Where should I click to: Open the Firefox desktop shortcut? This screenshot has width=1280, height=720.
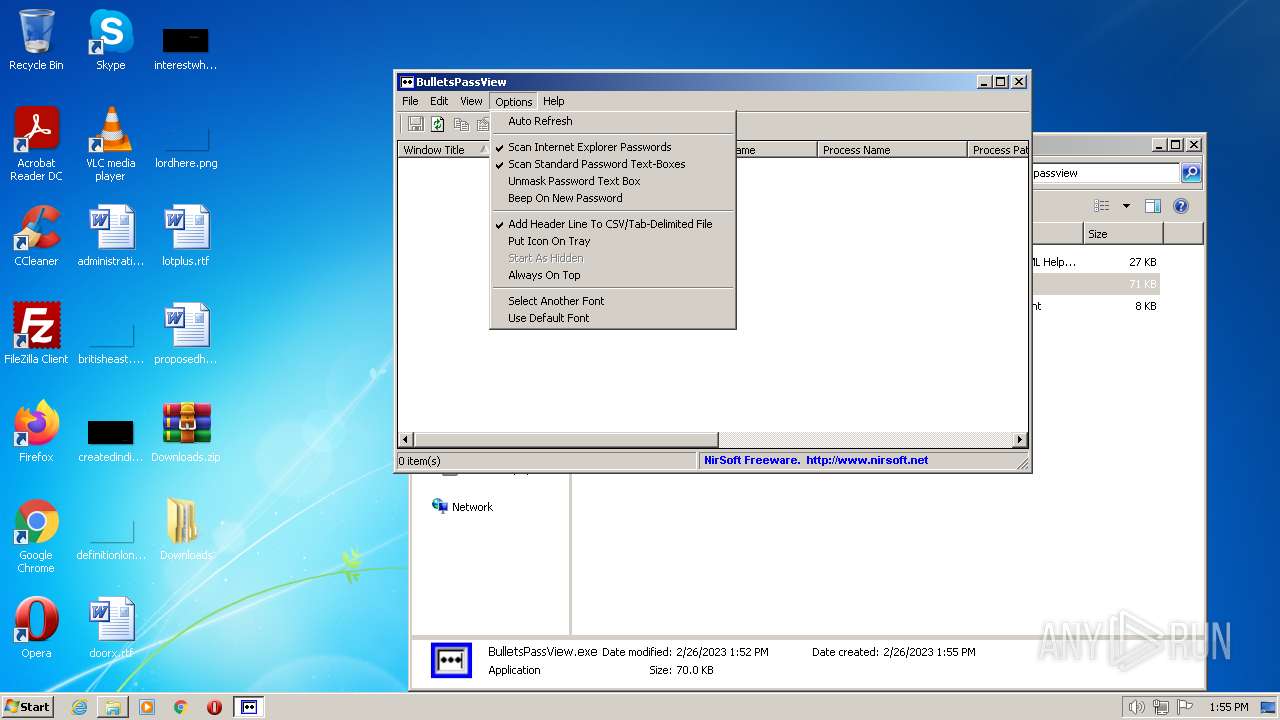[36, 432]
